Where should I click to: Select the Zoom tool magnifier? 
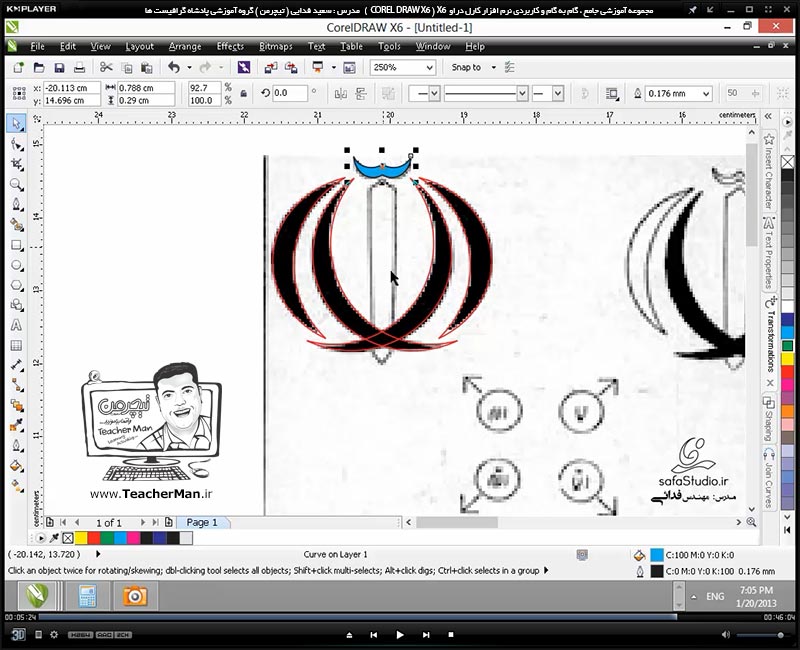[x=17, y=184]
